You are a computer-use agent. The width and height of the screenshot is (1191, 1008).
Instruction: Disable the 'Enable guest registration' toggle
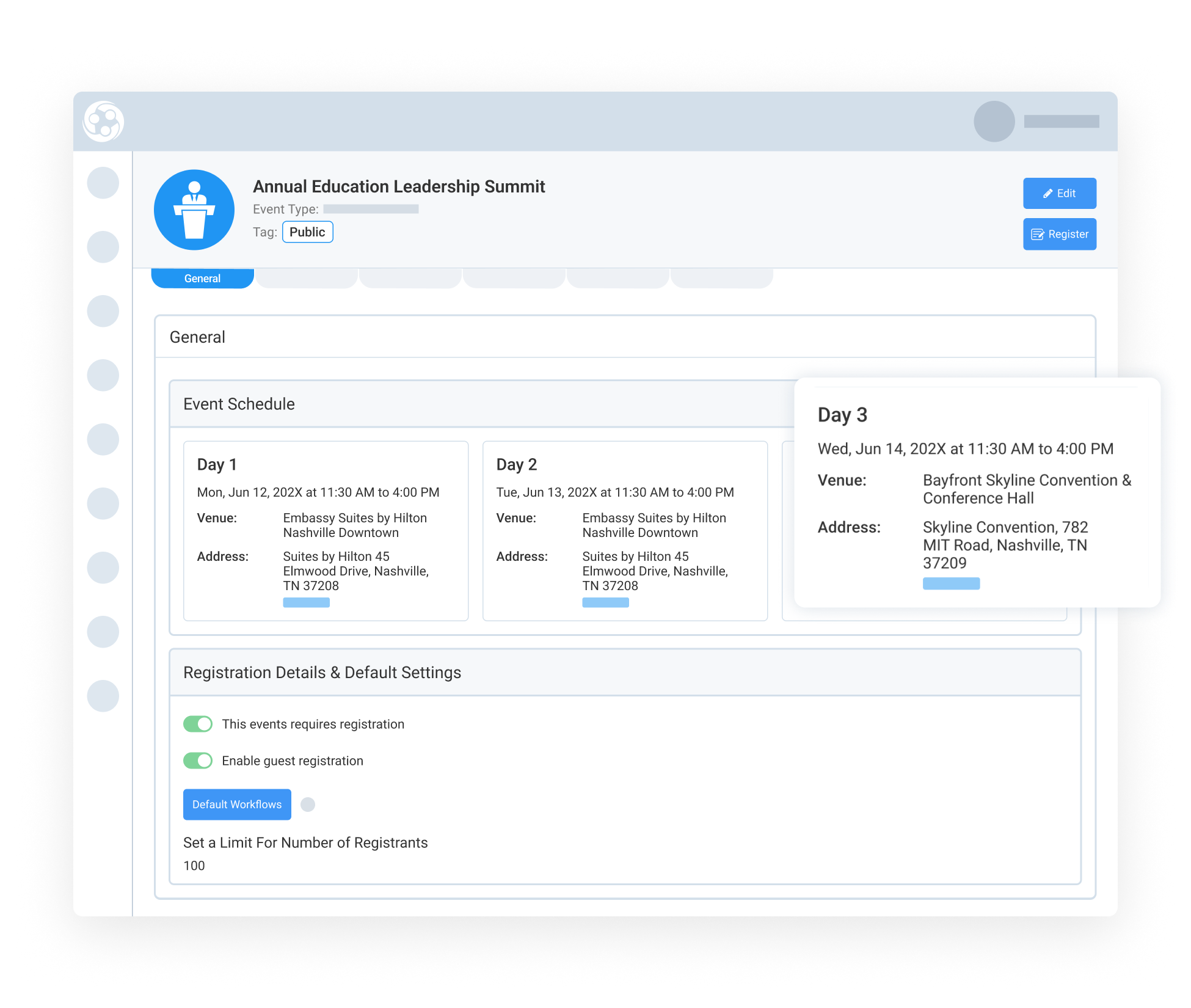(x=198, y=761)
